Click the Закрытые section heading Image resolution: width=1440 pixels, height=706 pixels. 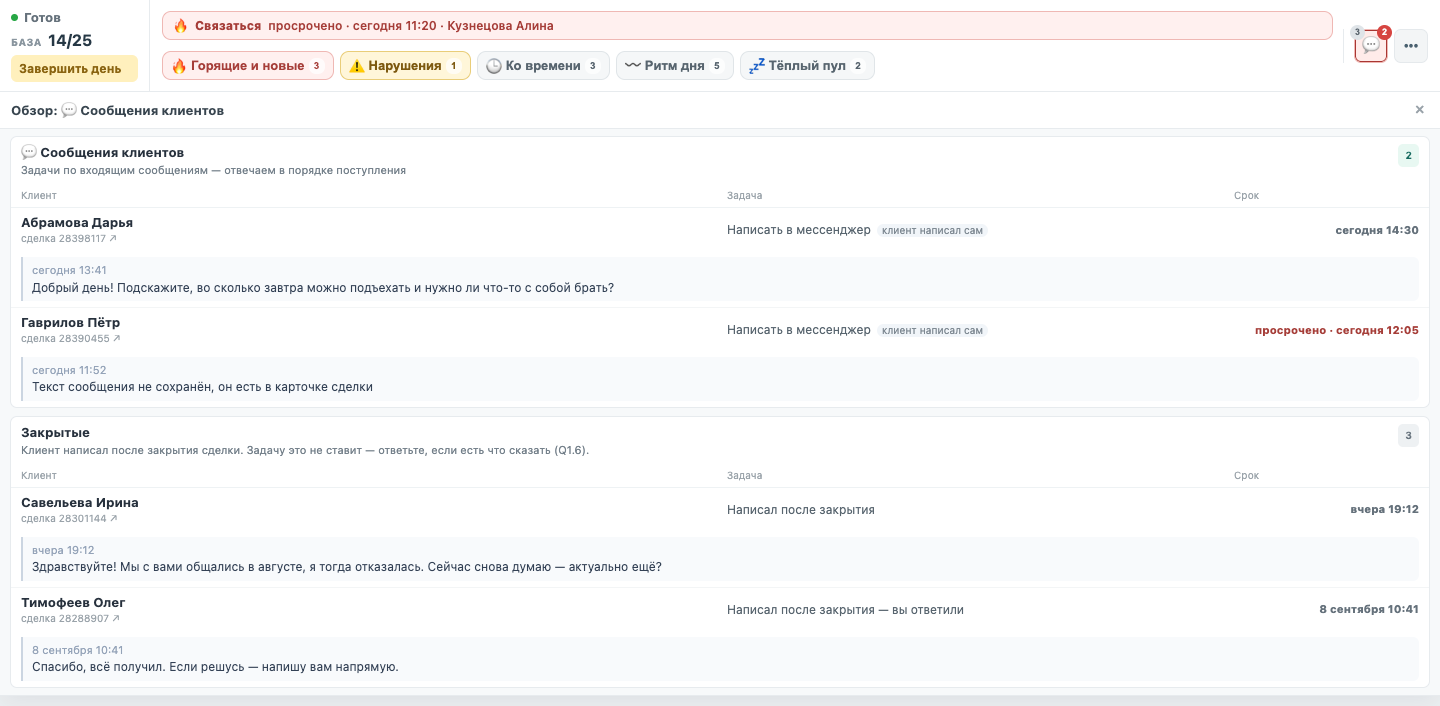point(55,433)
